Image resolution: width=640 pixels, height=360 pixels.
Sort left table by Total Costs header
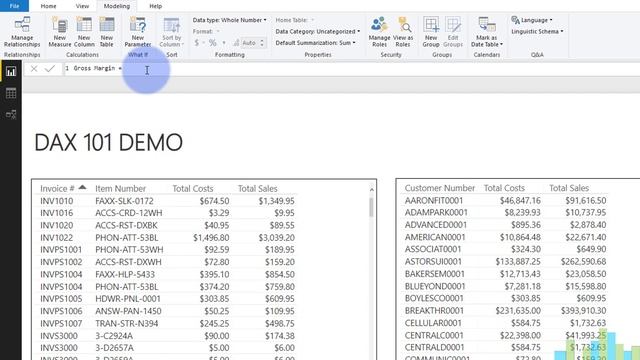tap(193, 189)
